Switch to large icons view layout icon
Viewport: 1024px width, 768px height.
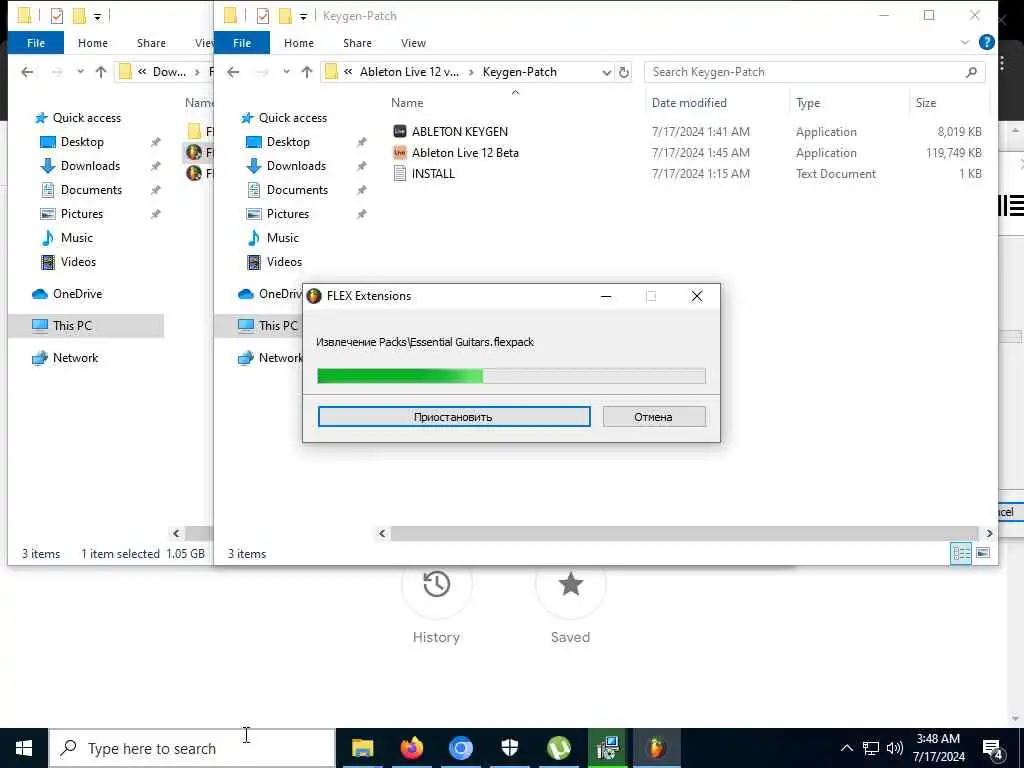(x=983, y=553)
